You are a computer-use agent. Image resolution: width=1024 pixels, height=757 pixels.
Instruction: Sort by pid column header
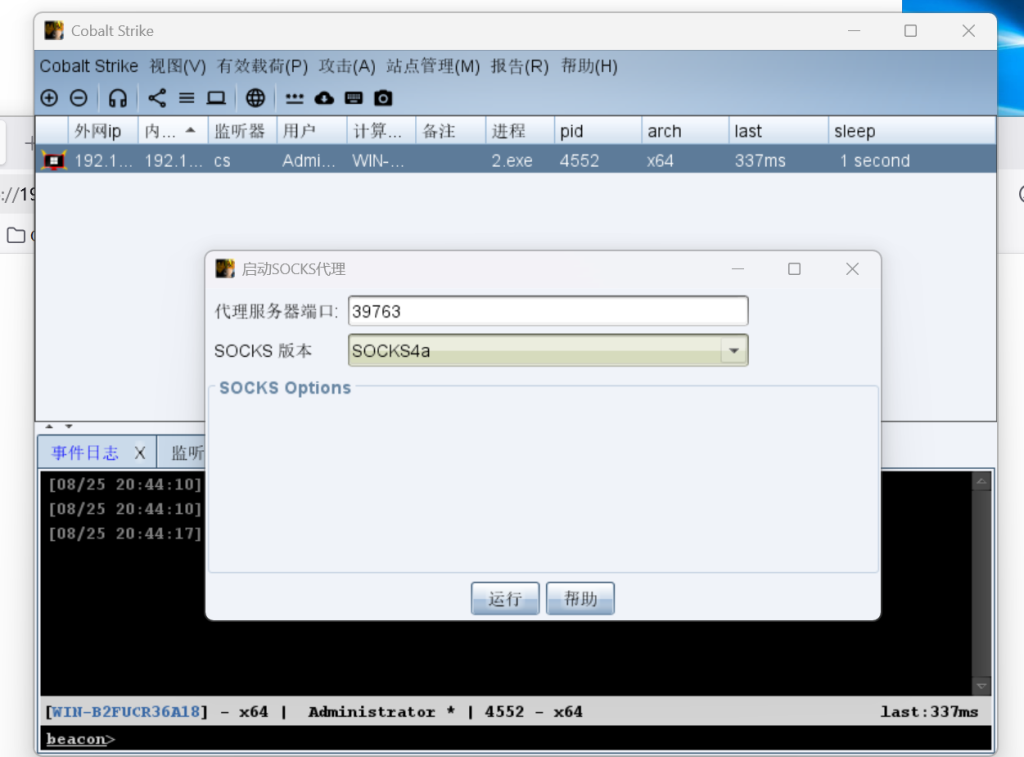598,131
